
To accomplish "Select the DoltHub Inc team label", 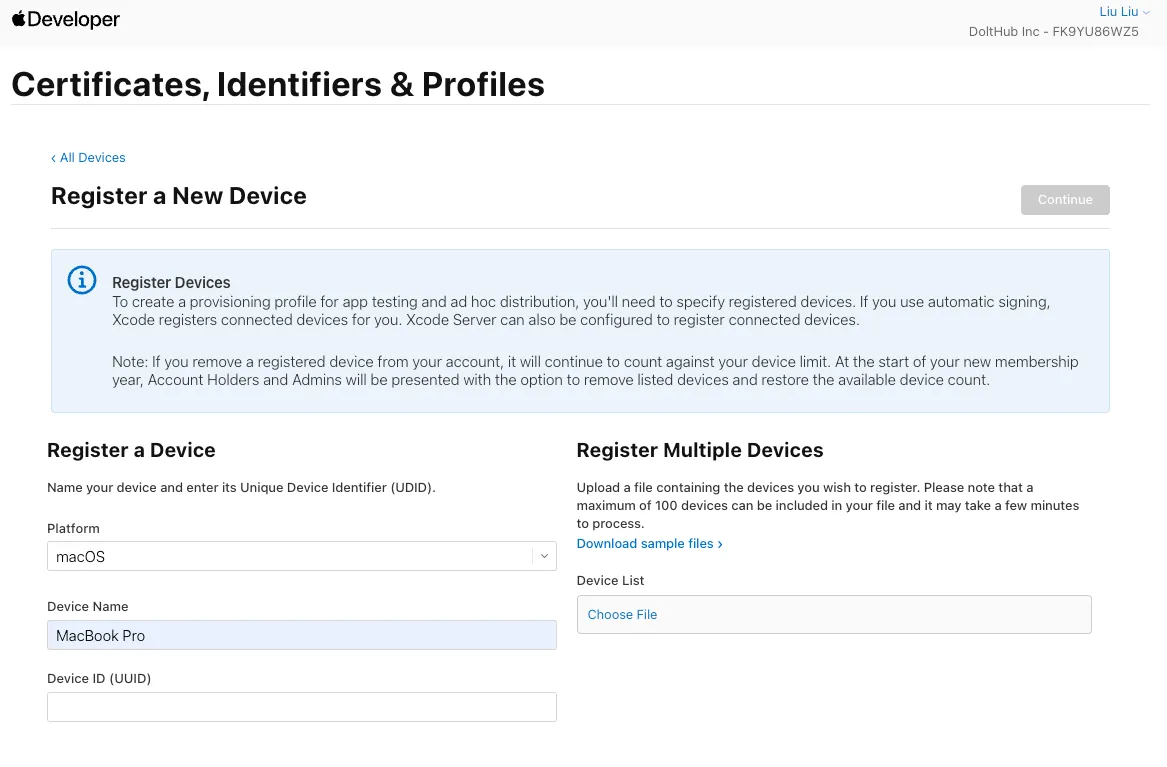I will (x=1053, y=31).
